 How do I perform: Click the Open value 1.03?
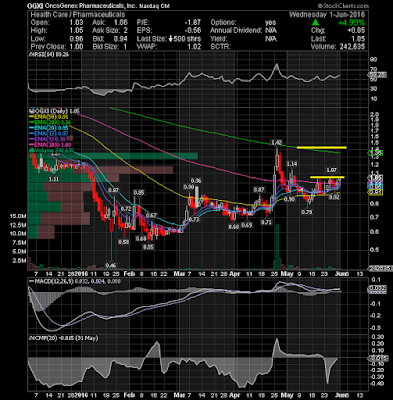pos(77,23)
